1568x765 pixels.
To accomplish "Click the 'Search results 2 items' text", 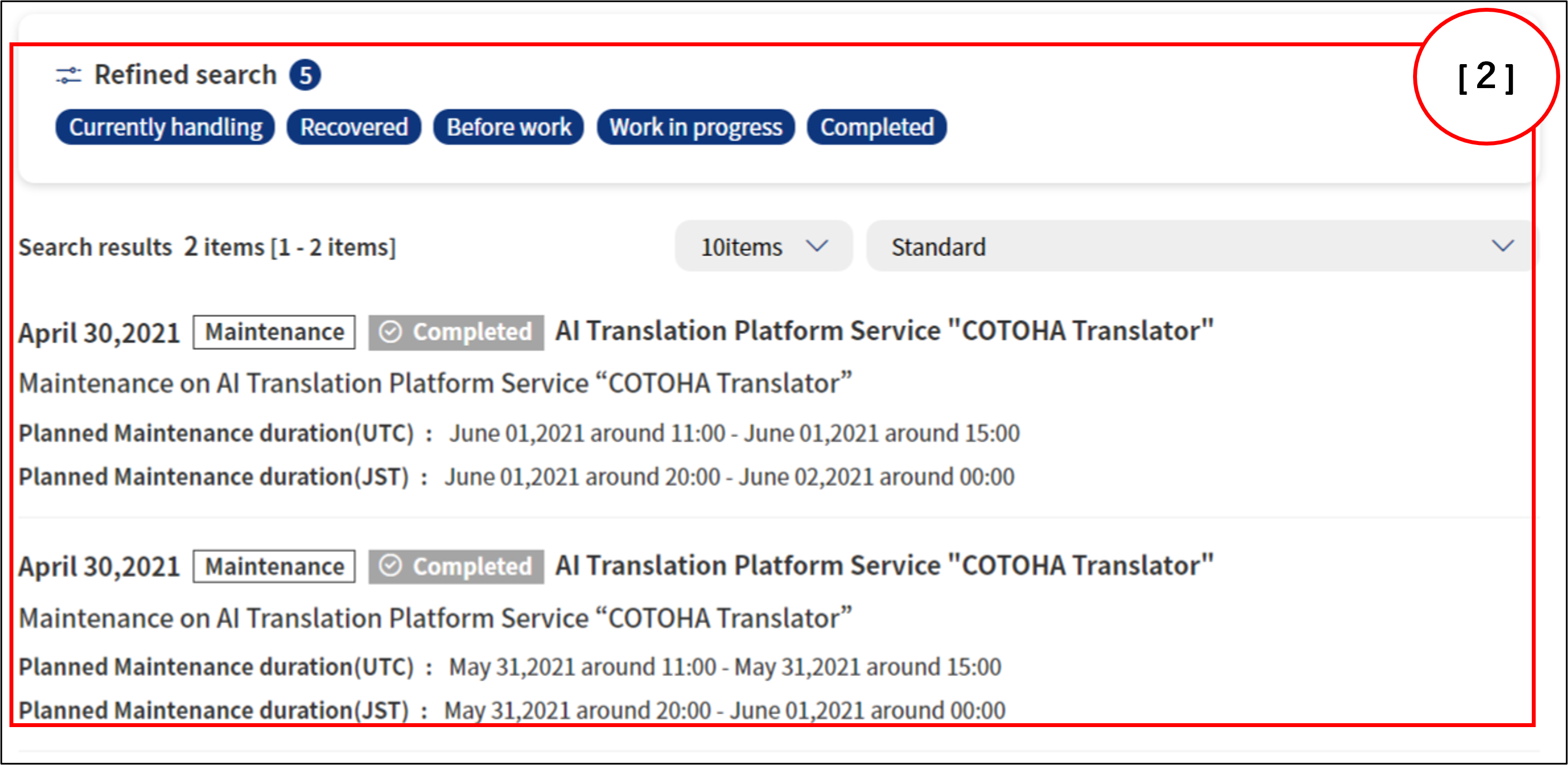I will click(140, 246).
